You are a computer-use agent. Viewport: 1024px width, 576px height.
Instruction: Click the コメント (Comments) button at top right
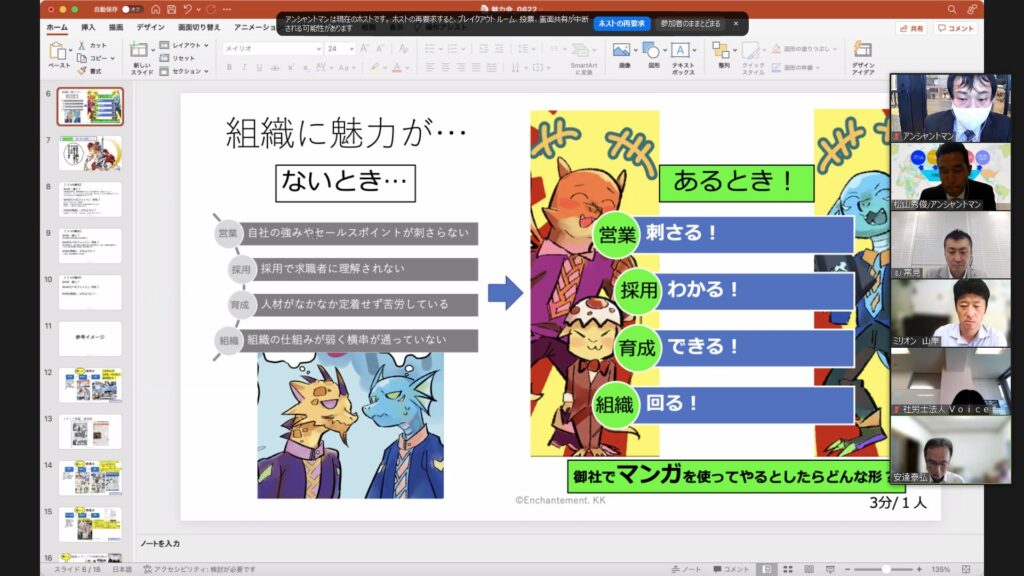[x=955, y=29]
